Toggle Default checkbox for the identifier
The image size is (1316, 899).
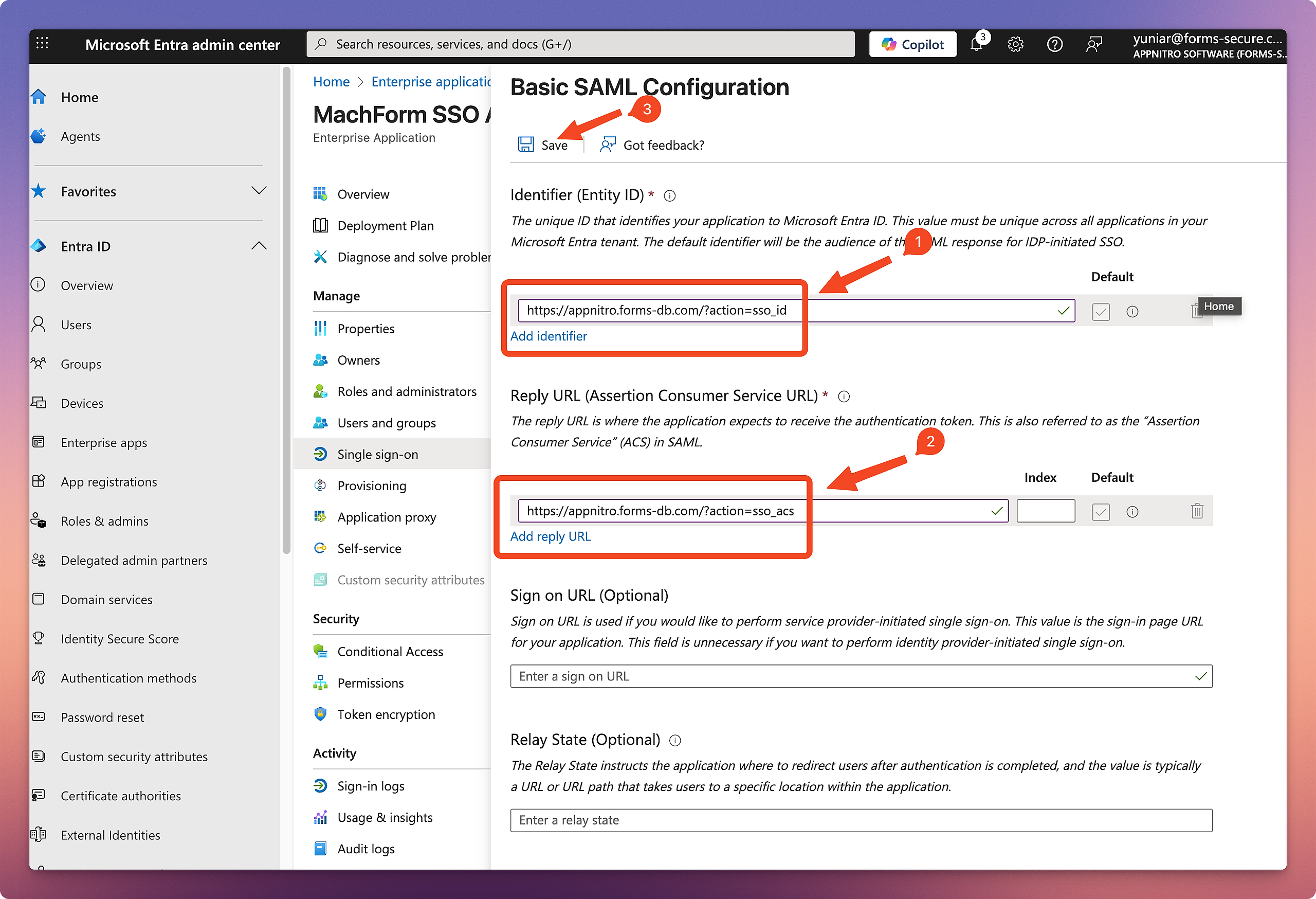pos(1100,312)
